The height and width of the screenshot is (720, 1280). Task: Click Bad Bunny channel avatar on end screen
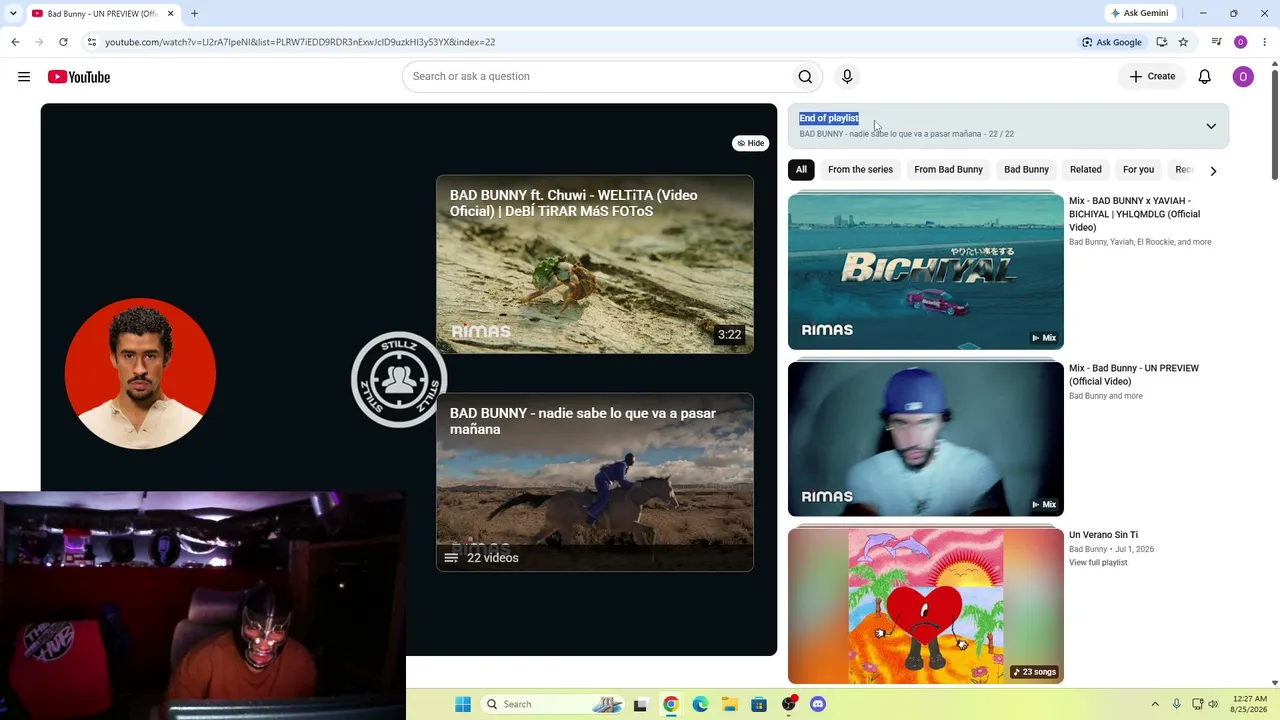coord(140,373)
